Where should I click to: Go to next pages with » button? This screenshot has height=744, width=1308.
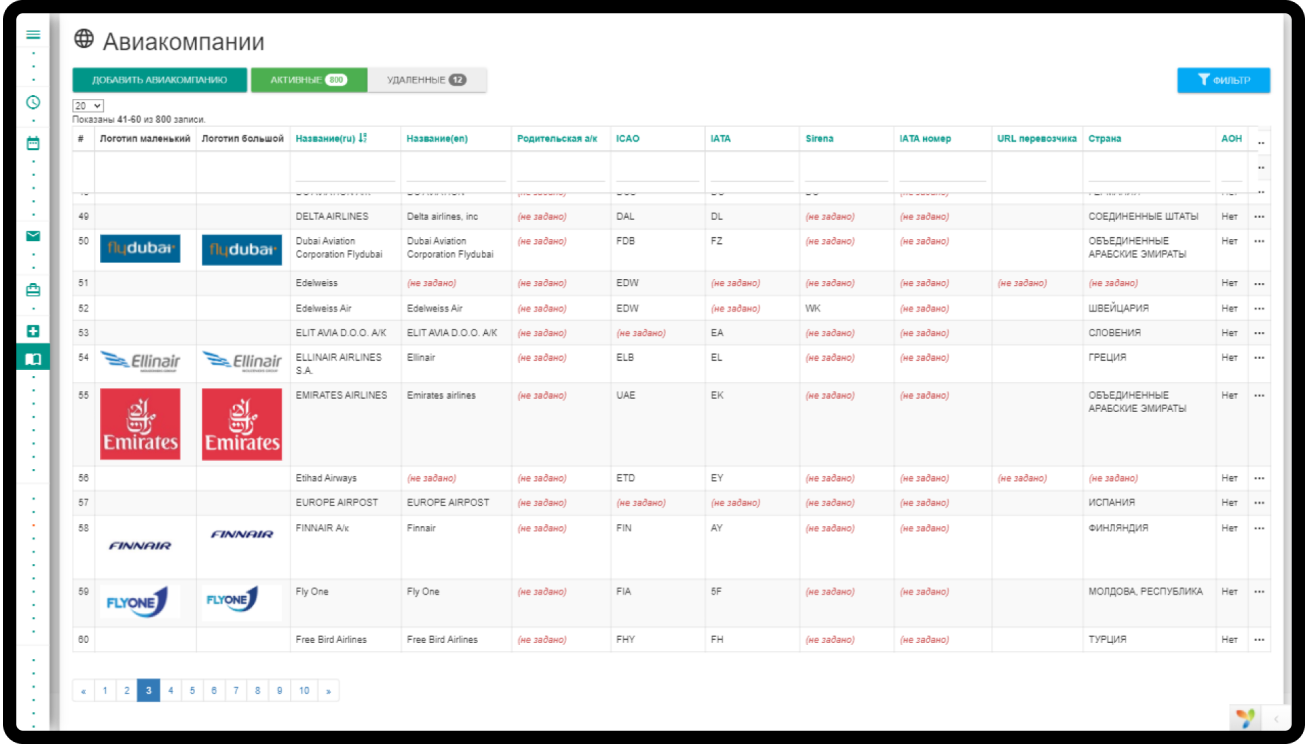tap(328, 690)
